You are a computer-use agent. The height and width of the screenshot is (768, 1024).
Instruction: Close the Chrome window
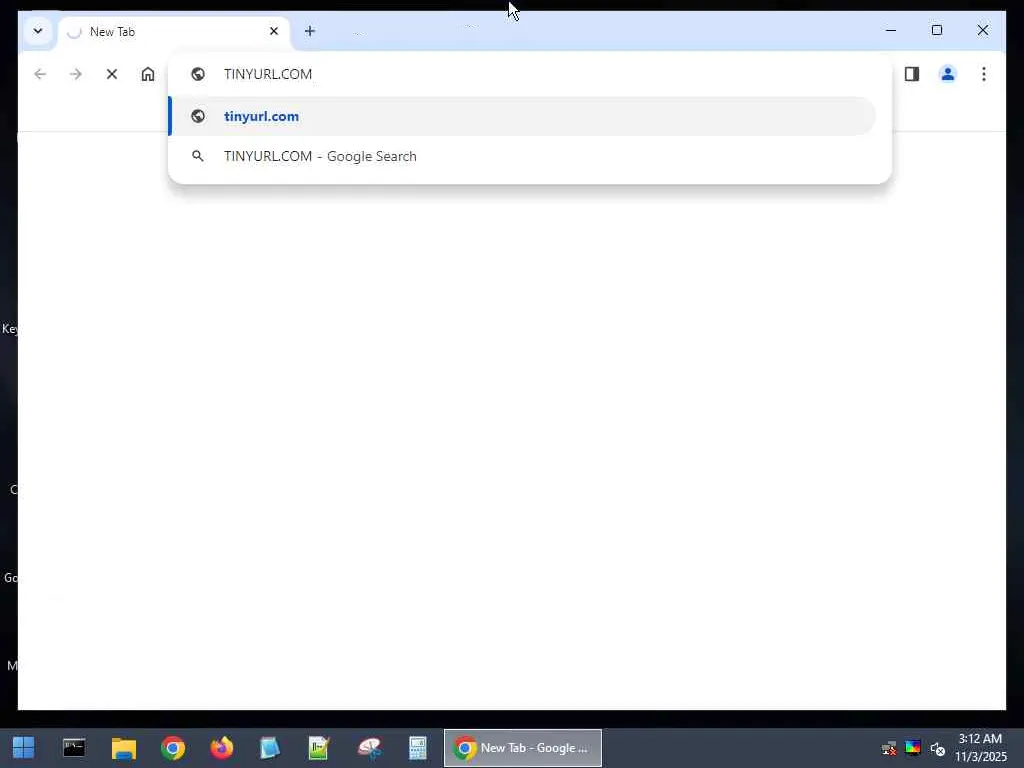tap(982, 30)
